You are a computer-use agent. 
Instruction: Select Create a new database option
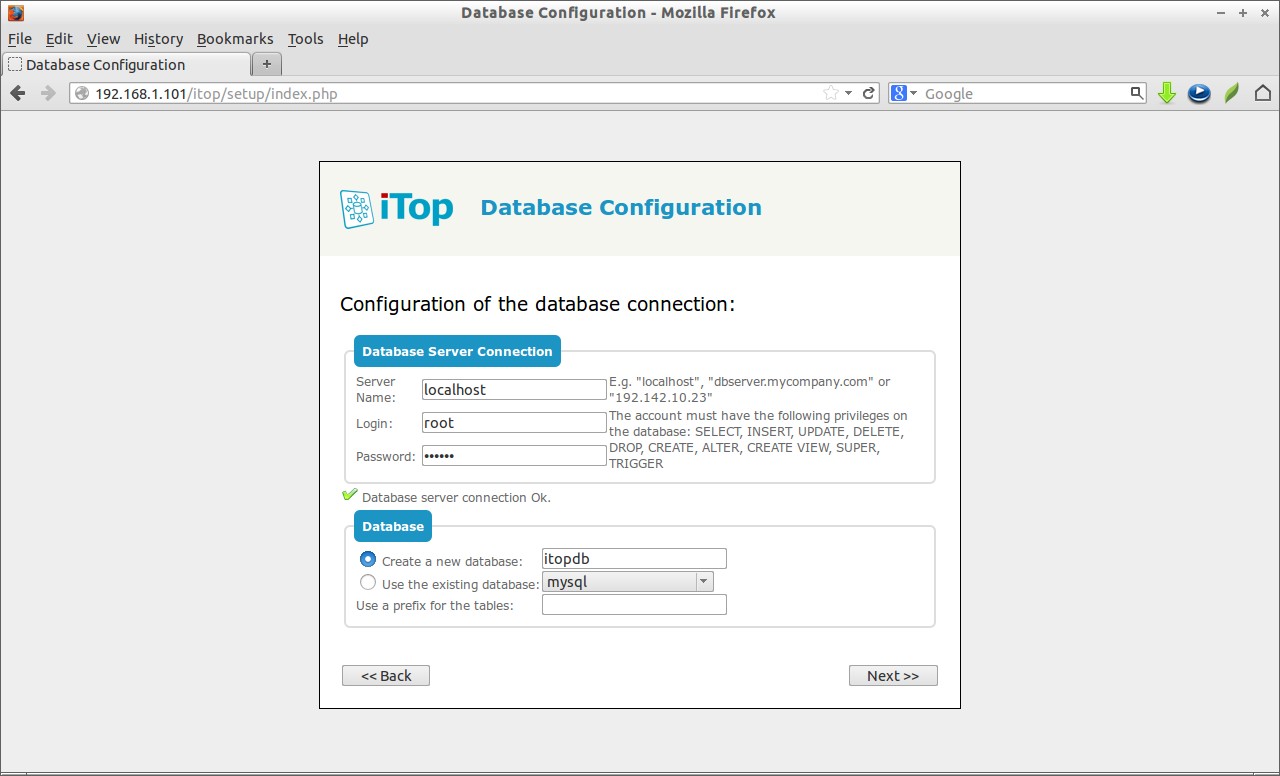[368, 559]
